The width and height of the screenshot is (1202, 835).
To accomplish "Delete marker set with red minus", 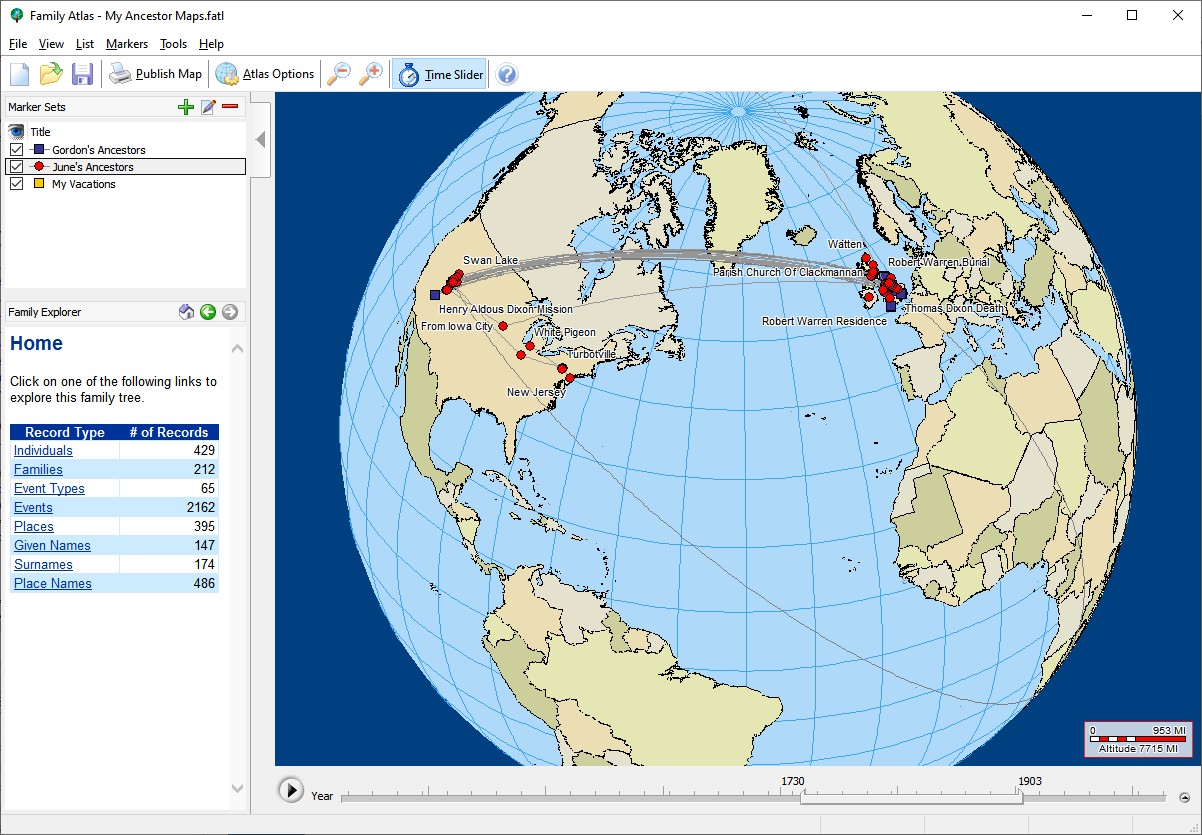I will (230, 107).
